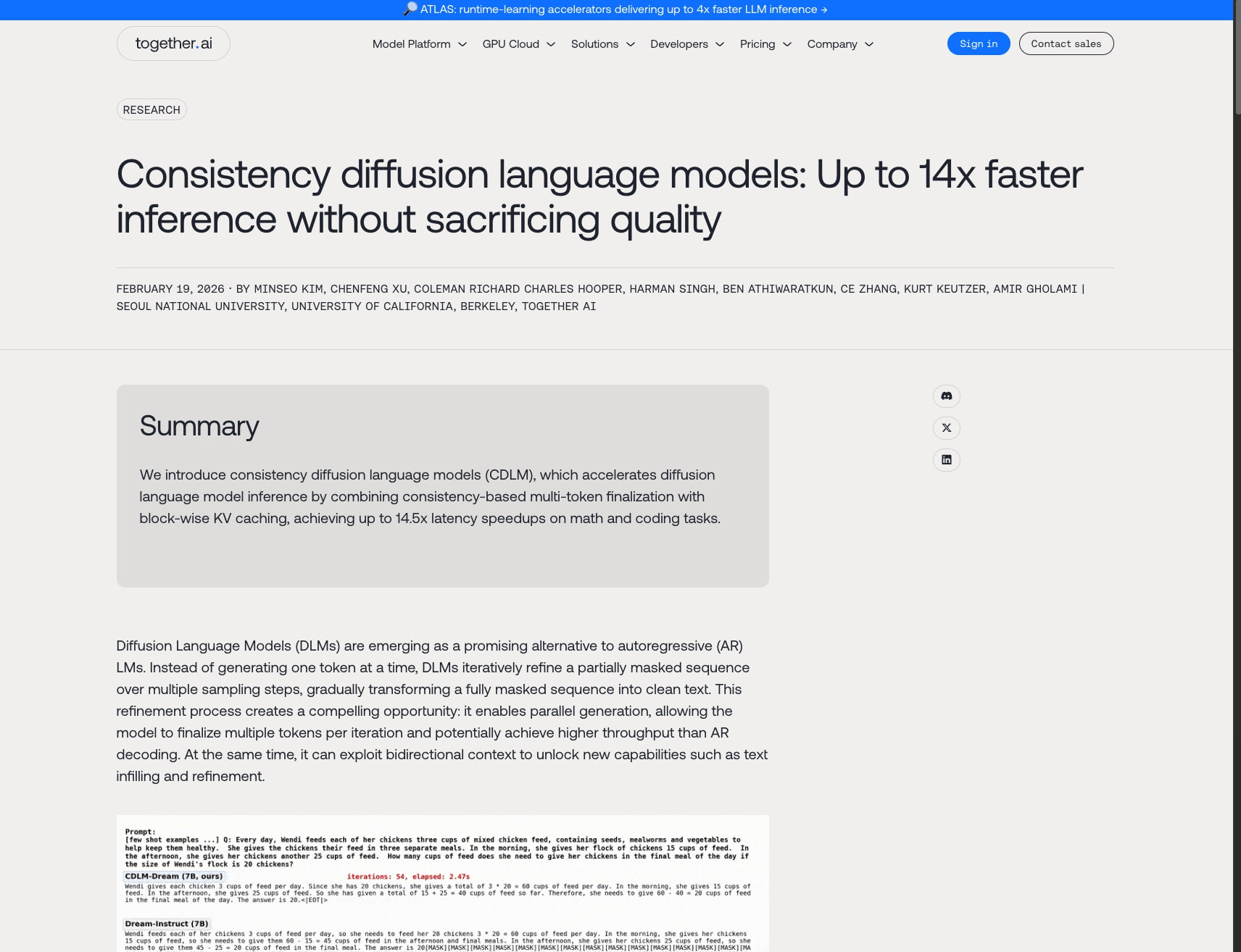Share article on X icon

tap(946, 428)
